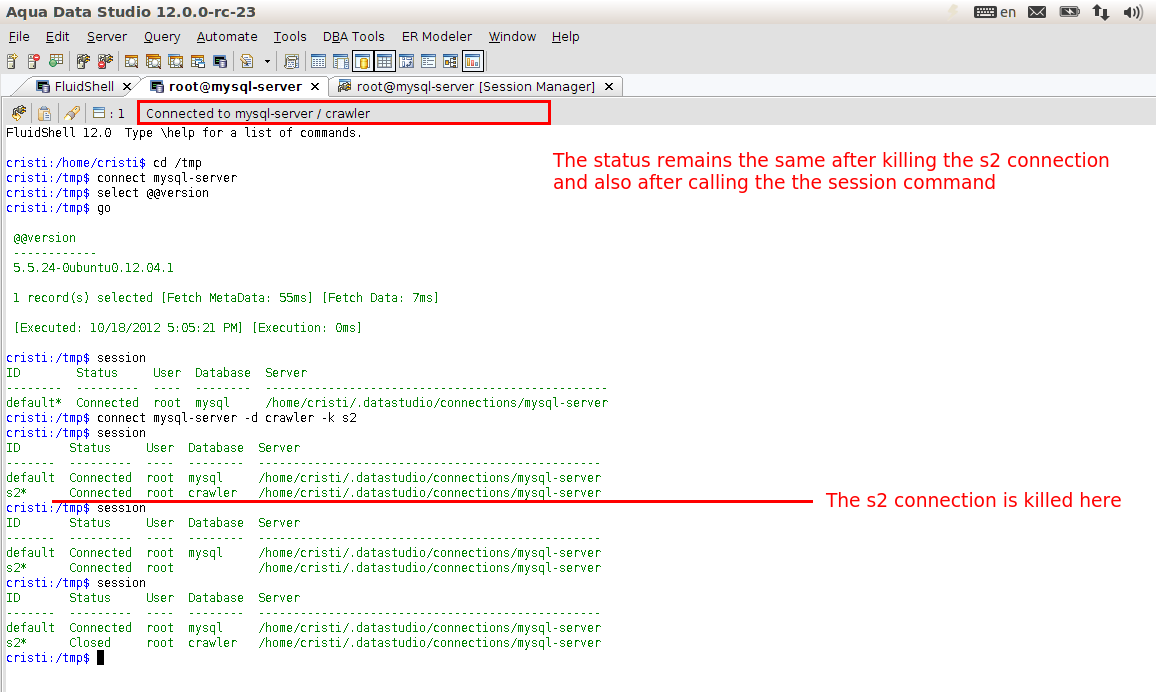This screenshot has height=692, width=1156.
Task: Click the plain grid window view icon
Action: coord(318,61)
